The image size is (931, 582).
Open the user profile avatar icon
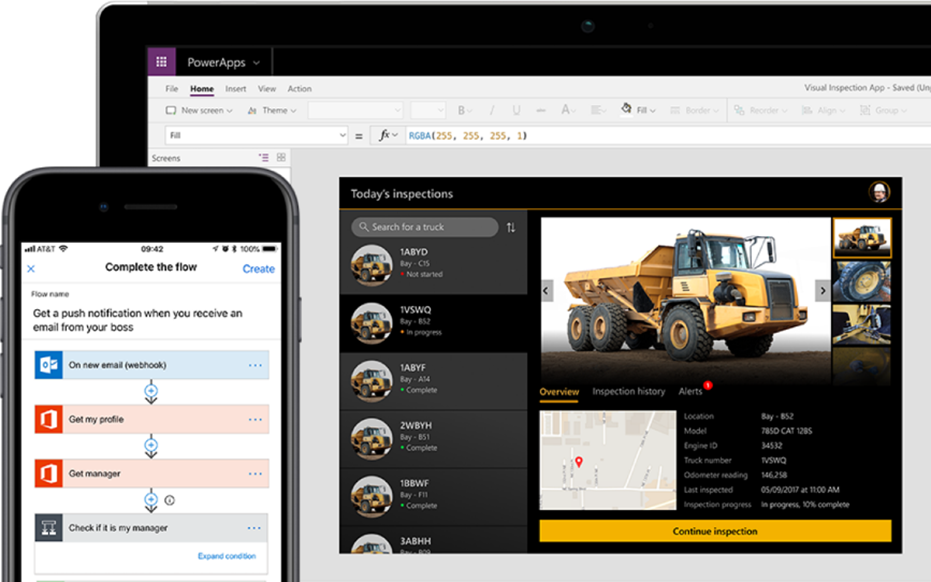[x=879, y=192]
